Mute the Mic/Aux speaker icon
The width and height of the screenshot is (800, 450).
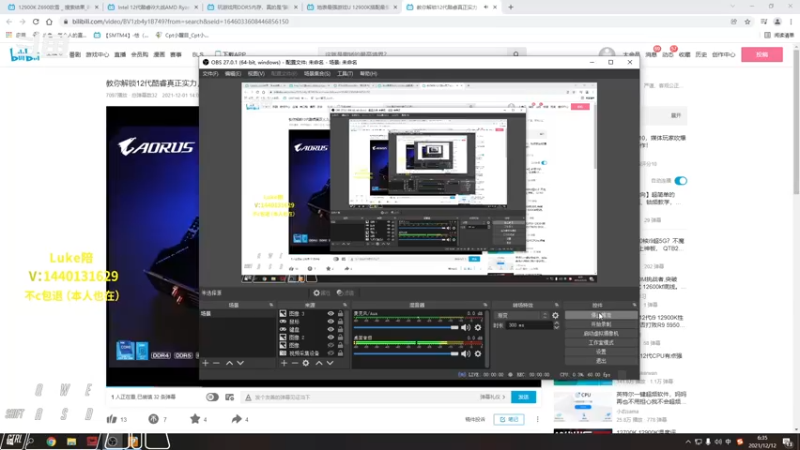tap(466, 328)
